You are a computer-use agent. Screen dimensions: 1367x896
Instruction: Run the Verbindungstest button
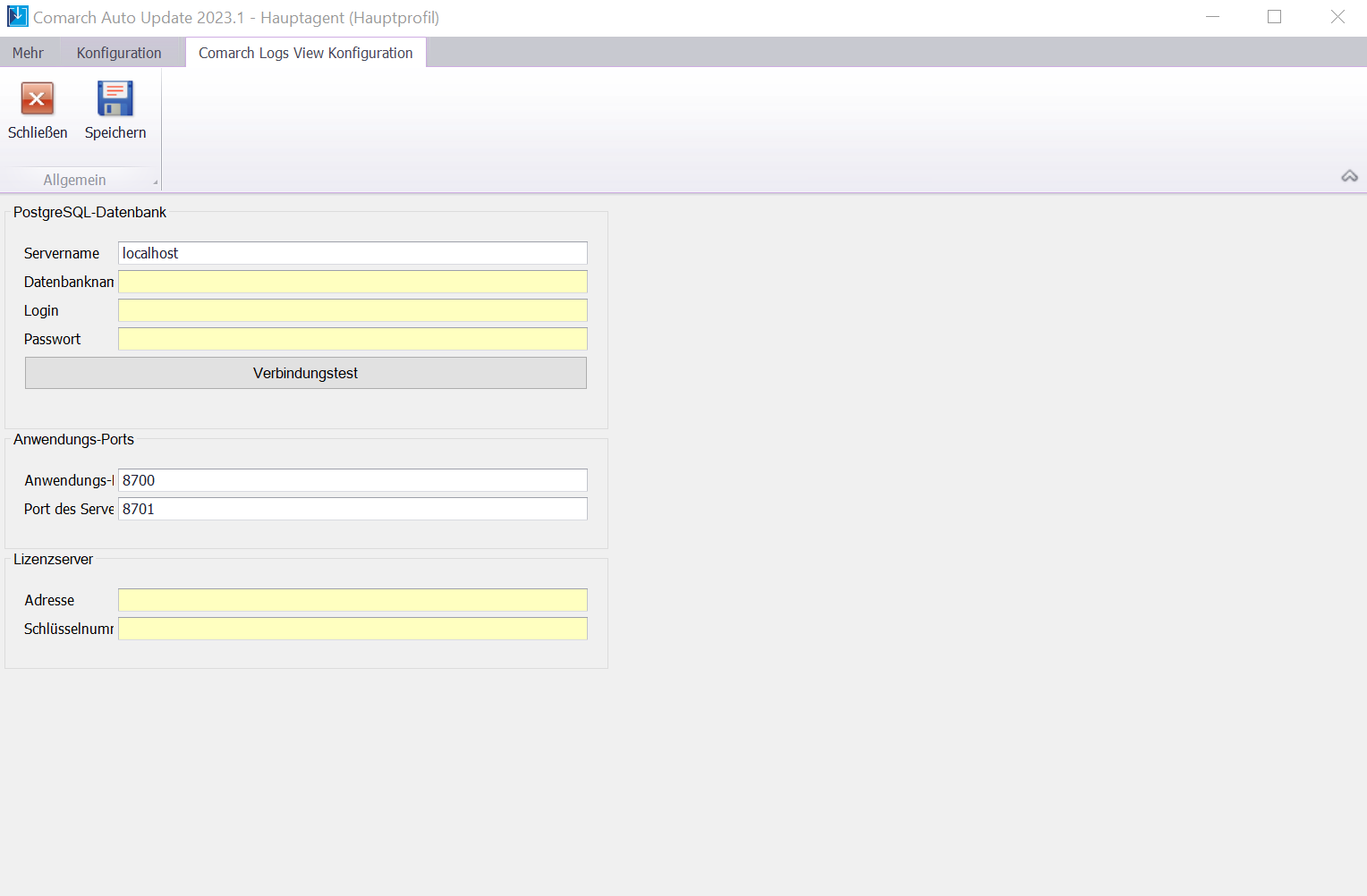306,373
